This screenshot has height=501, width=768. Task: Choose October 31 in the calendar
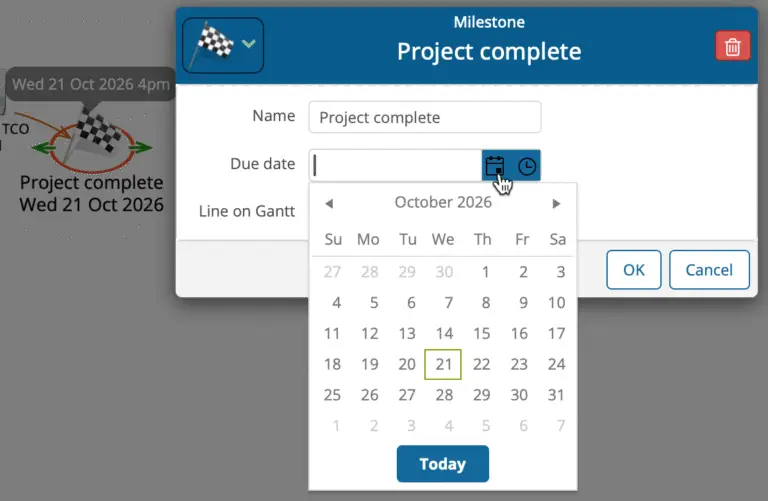557,395
